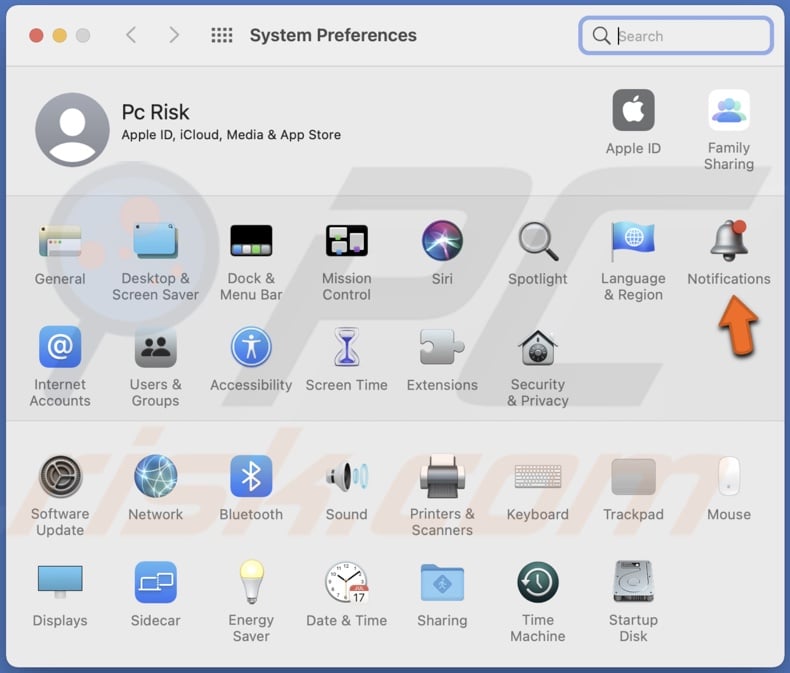Image resolution: width=790 pixels, height=673 pixels.
Task: Click the Pc Risk user avatar
Action: [x=72, y=131]
